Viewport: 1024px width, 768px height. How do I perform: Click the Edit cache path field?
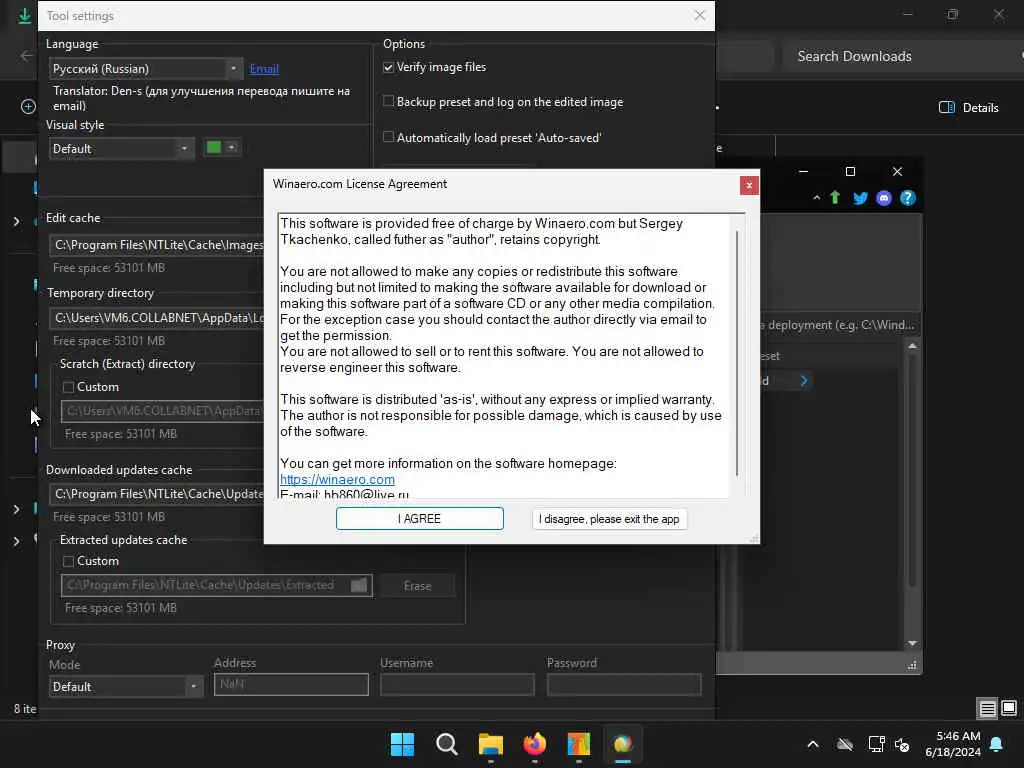157,245
